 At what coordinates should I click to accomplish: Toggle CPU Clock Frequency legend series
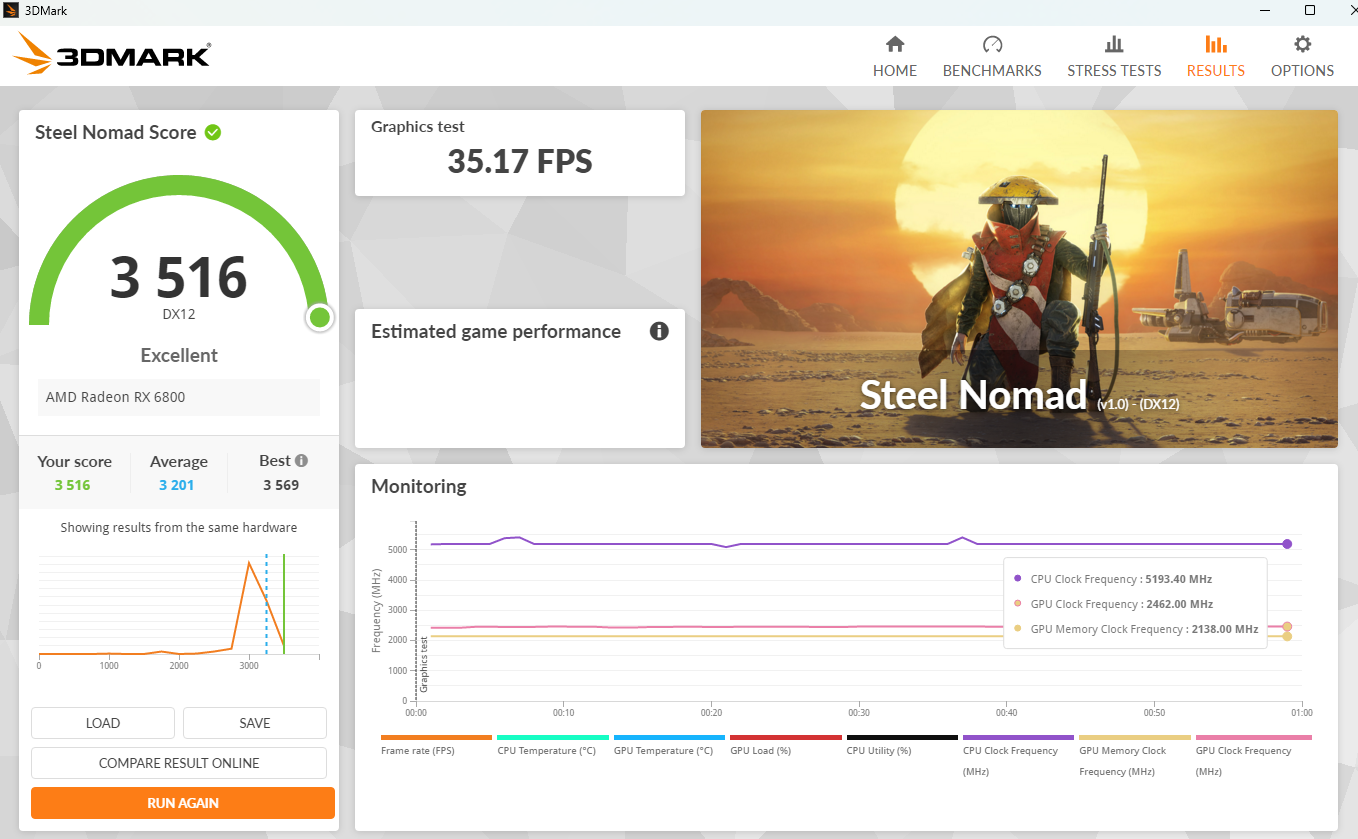1018,758
